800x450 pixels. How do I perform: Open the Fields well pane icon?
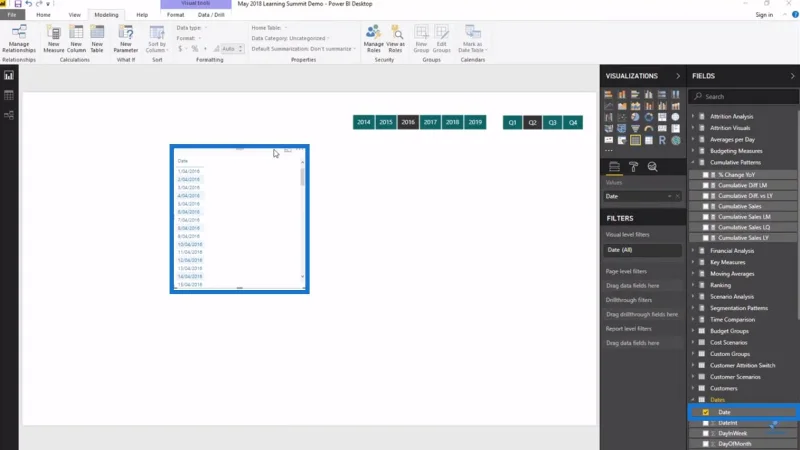point(614,167)
